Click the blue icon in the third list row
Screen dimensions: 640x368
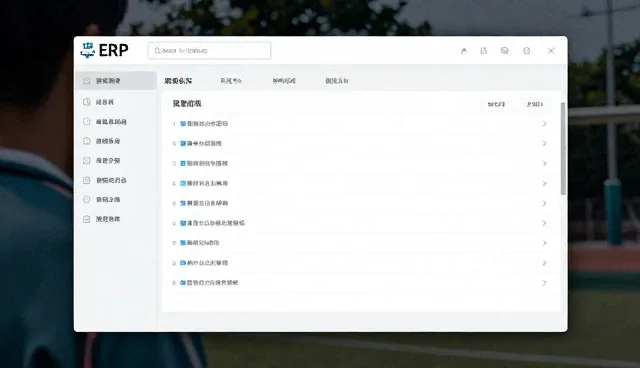183,163
